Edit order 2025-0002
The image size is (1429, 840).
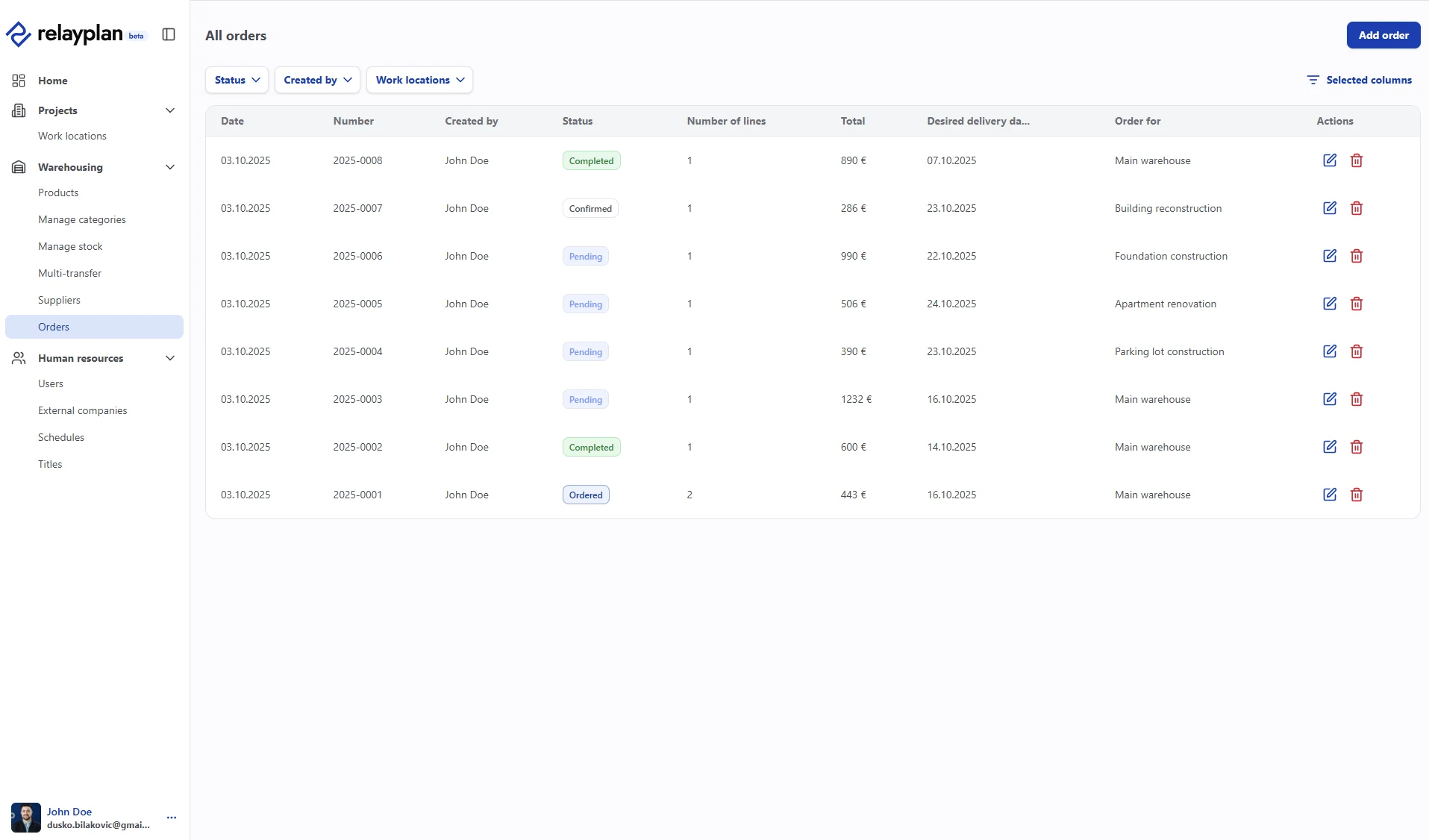tap(1330, 447)
